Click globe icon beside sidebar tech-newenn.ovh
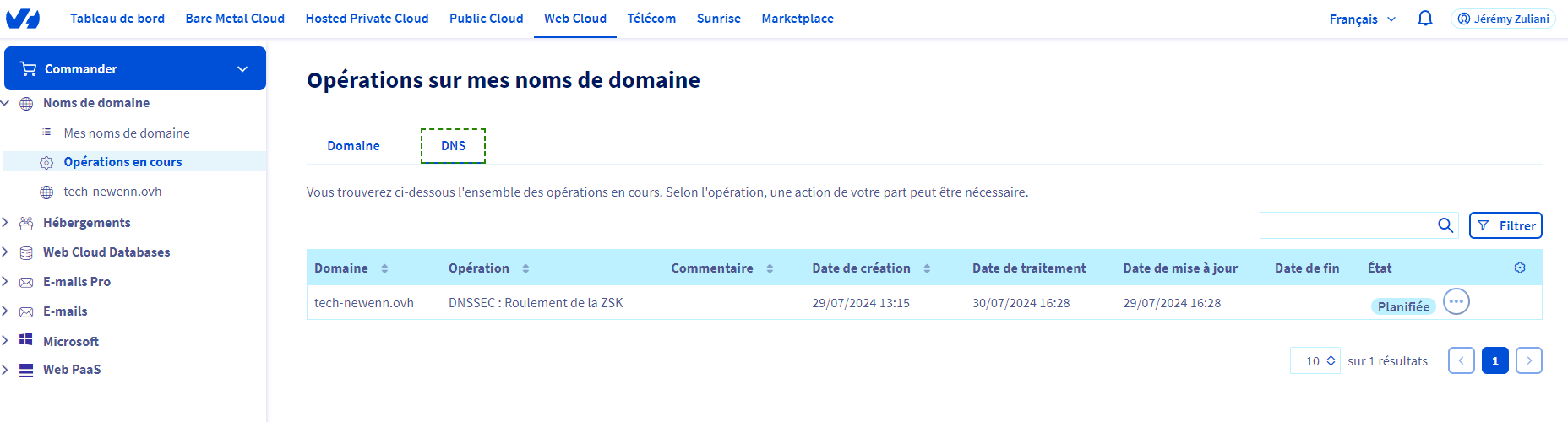The width and height of the screenshot is (1568, 422). pyautogui.click(x=46, y=192)
